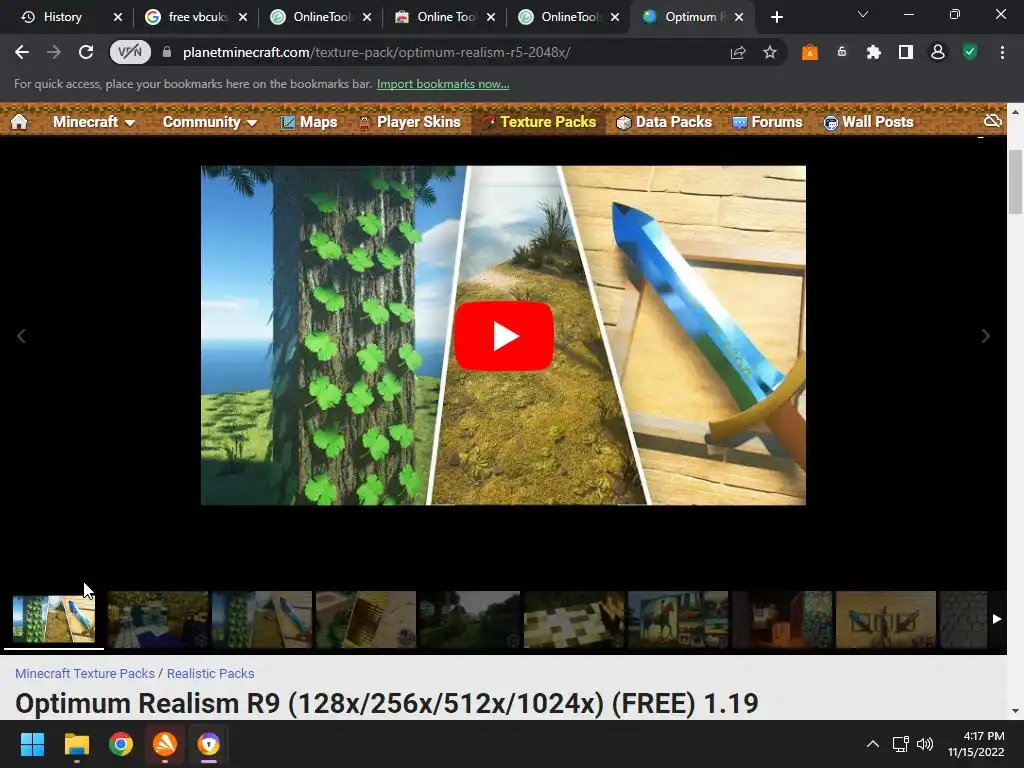Go to next gallery slide arrow
Viewport: 1024px width, 768px height.
coord(985,336)
